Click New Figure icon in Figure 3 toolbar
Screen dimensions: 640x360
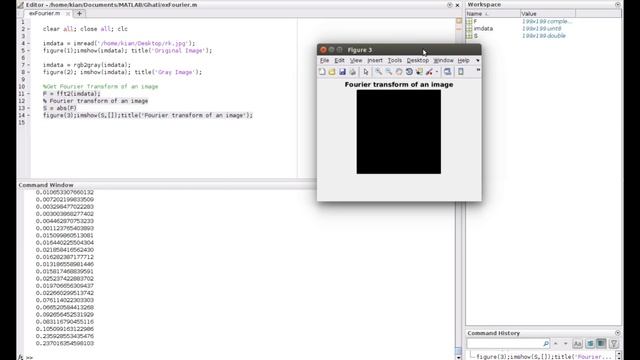pyautogui.click(x=322, y=72)
